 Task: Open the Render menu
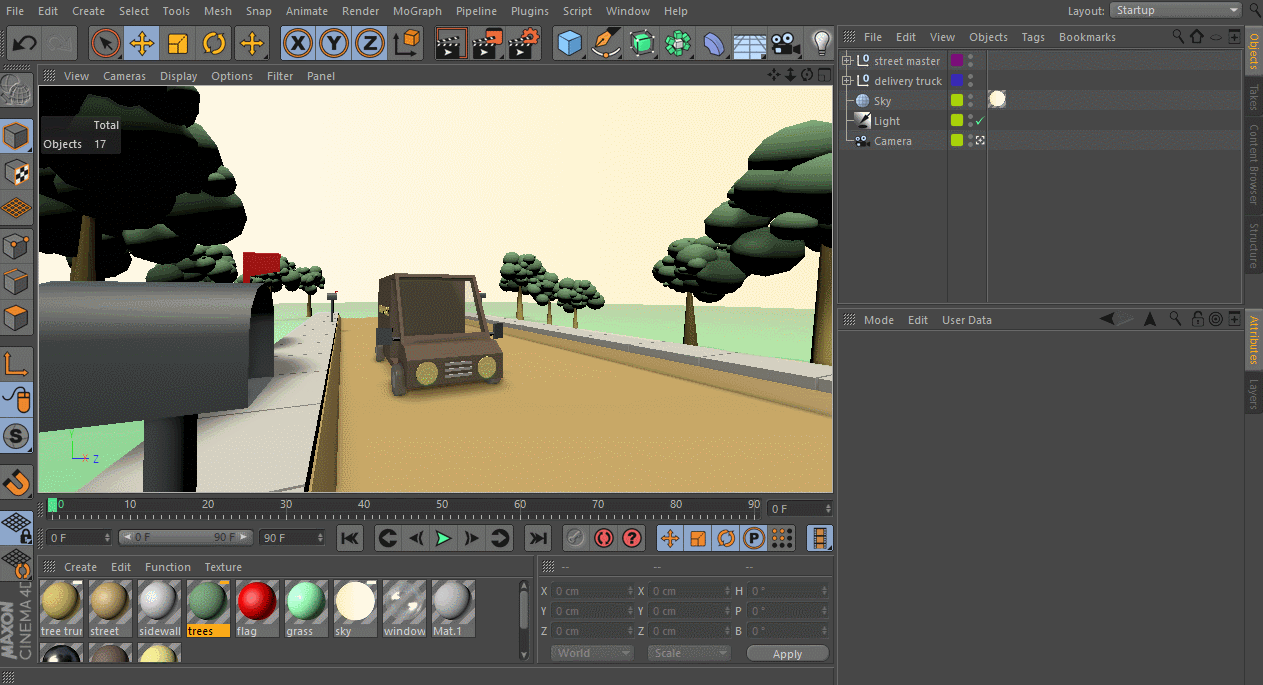tap(360, 11)
